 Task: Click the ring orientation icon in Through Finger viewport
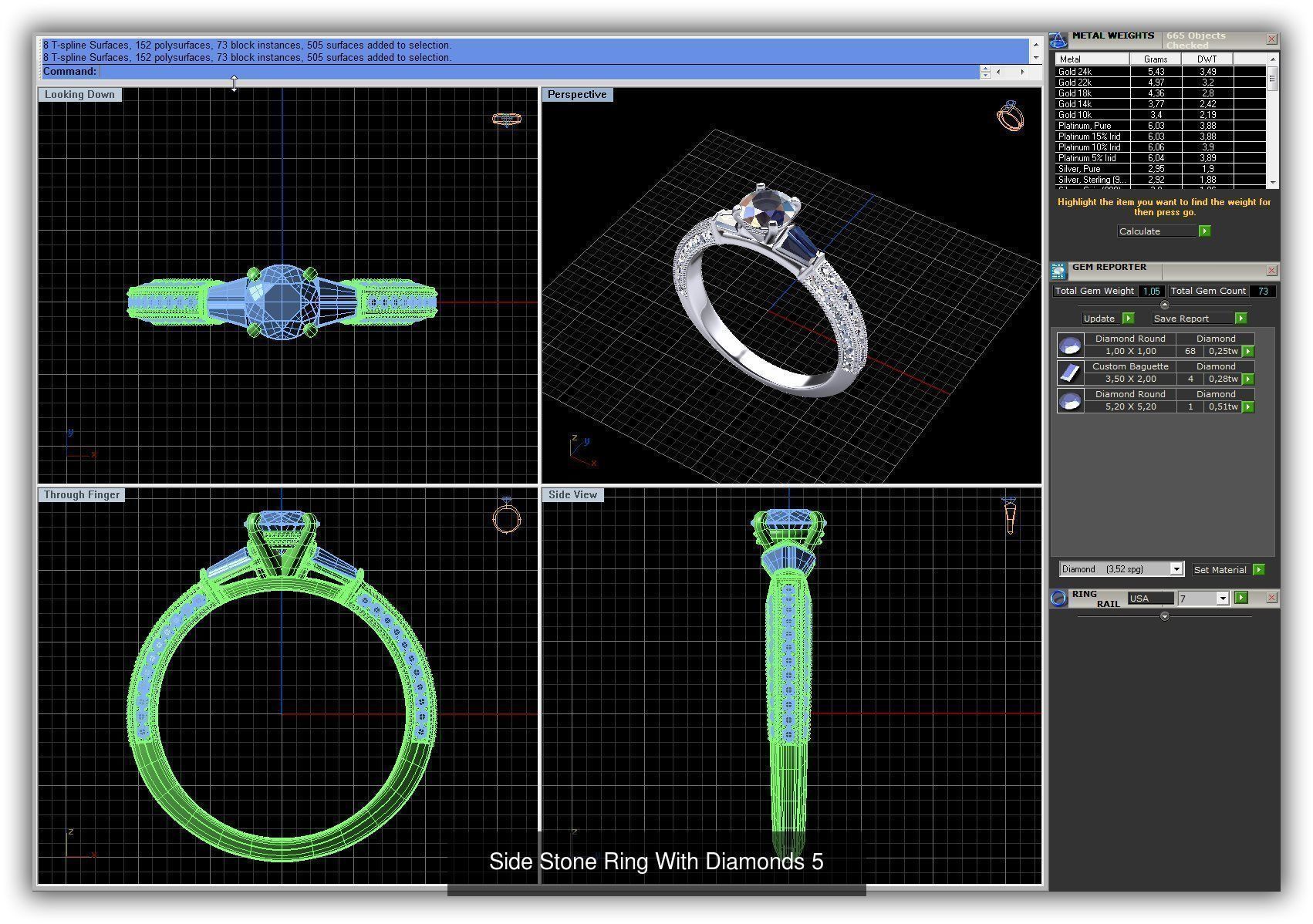(507, 515)
